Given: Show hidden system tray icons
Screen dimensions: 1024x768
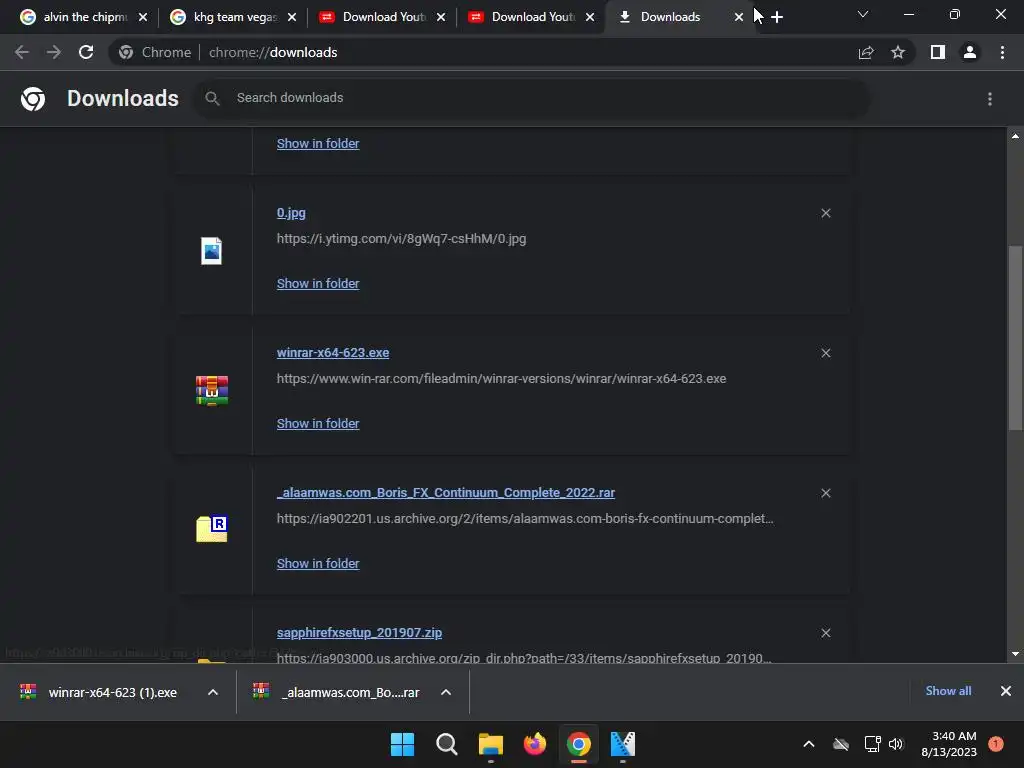Looking at the screenshot, I should [808, 744].
